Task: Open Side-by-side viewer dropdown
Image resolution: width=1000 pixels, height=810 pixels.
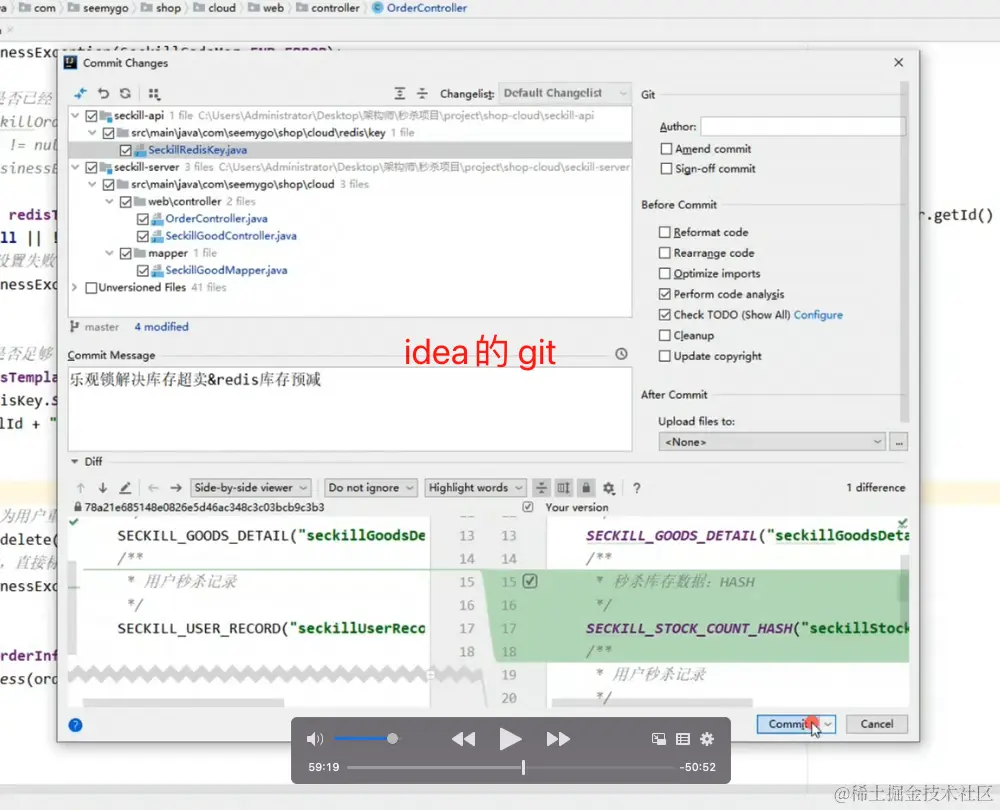Action: [251, 488]
